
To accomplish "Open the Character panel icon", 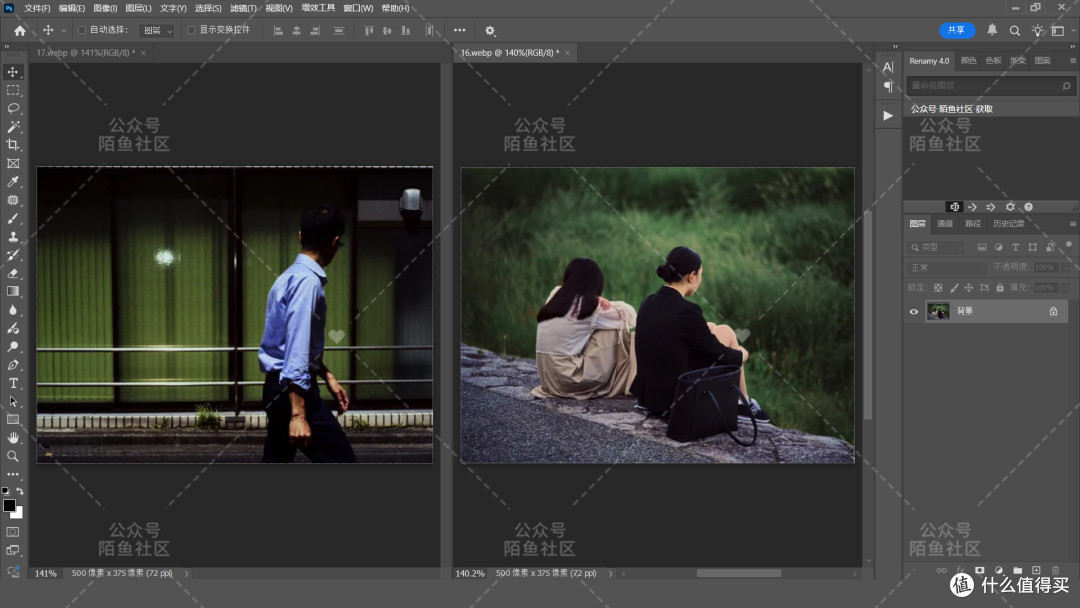I will [x=888, y=67].
